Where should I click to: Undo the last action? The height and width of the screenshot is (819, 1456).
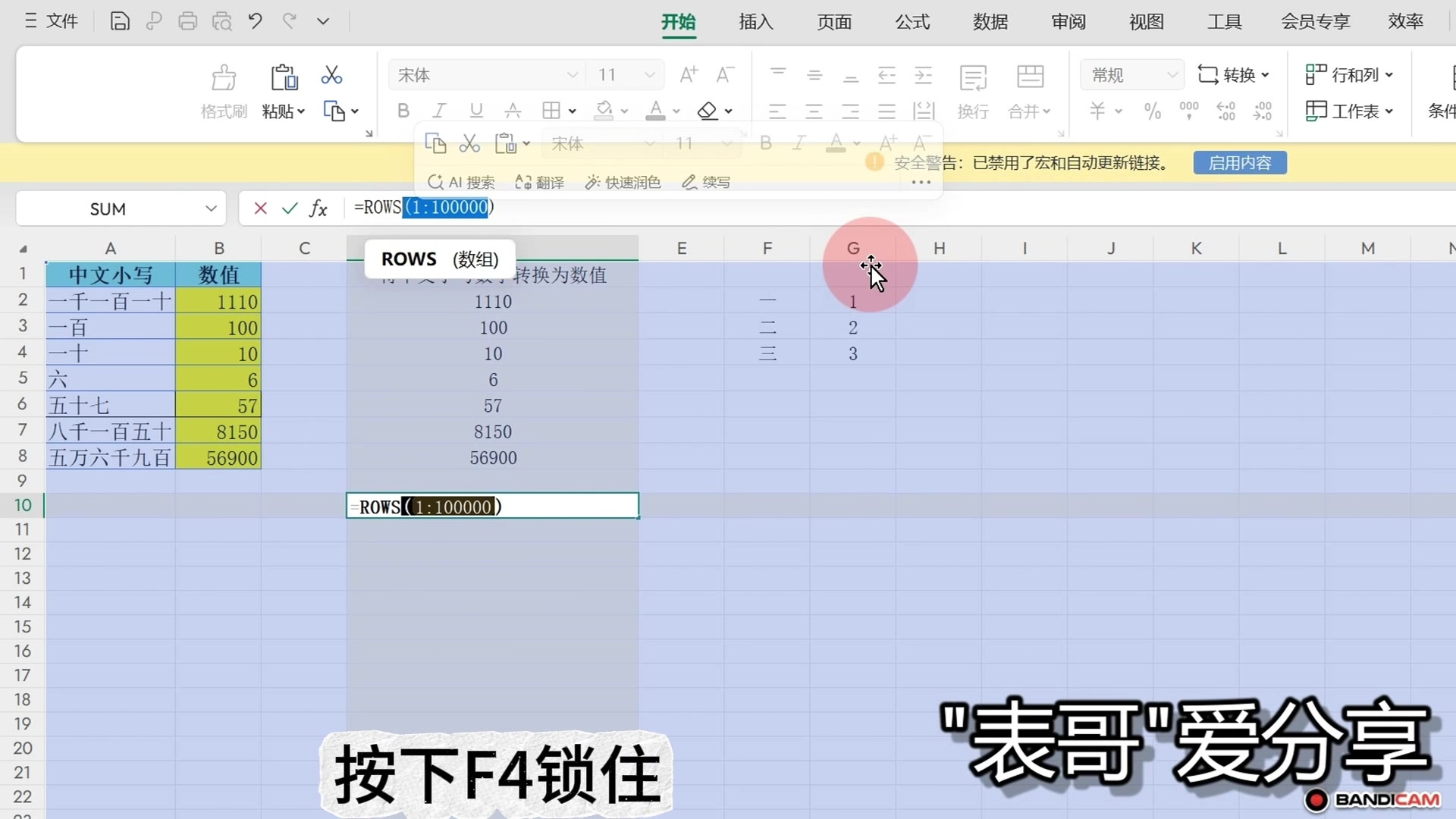[256, 21]
